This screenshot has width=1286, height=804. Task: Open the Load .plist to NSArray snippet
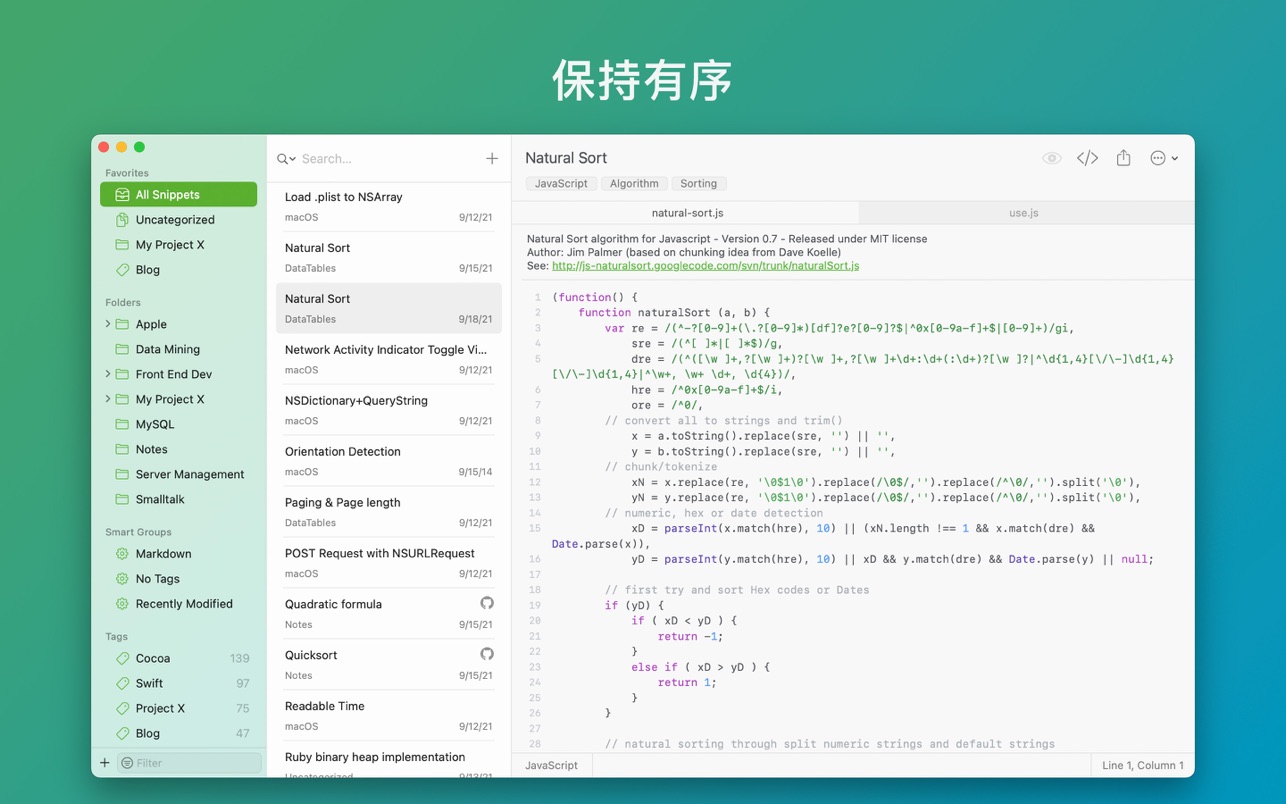tap(389, 207)
